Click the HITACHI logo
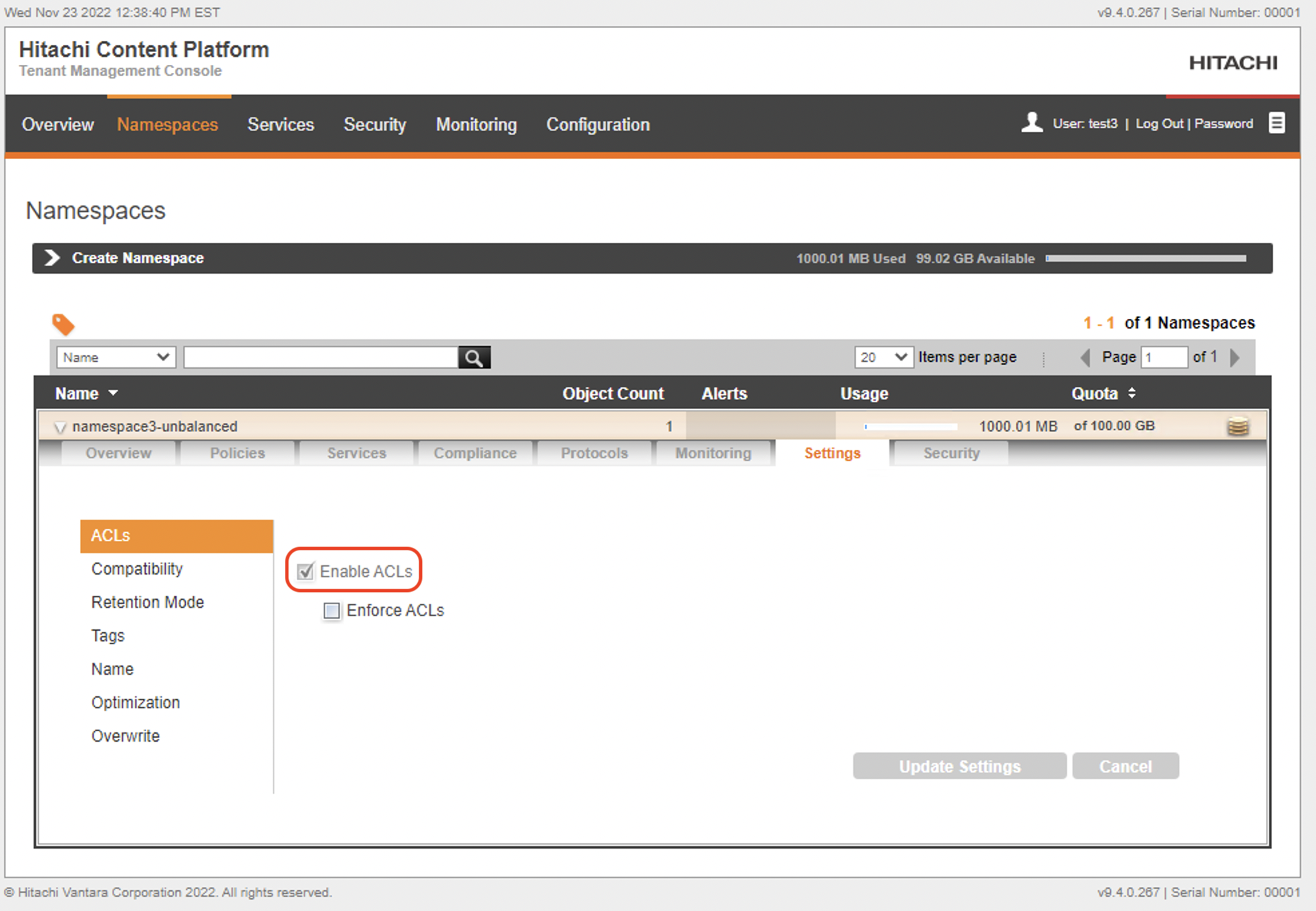Viewport: 1316px width, 911px height. 1233,63
